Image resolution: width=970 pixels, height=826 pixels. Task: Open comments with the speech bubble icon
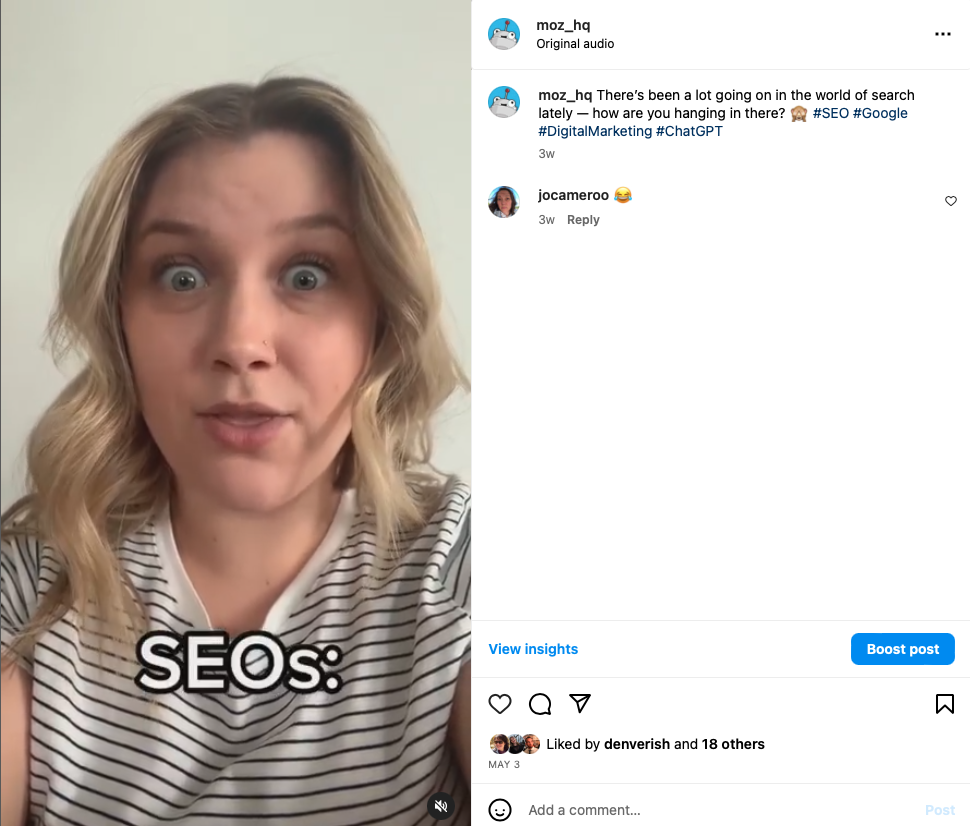[x=540, y=704]
